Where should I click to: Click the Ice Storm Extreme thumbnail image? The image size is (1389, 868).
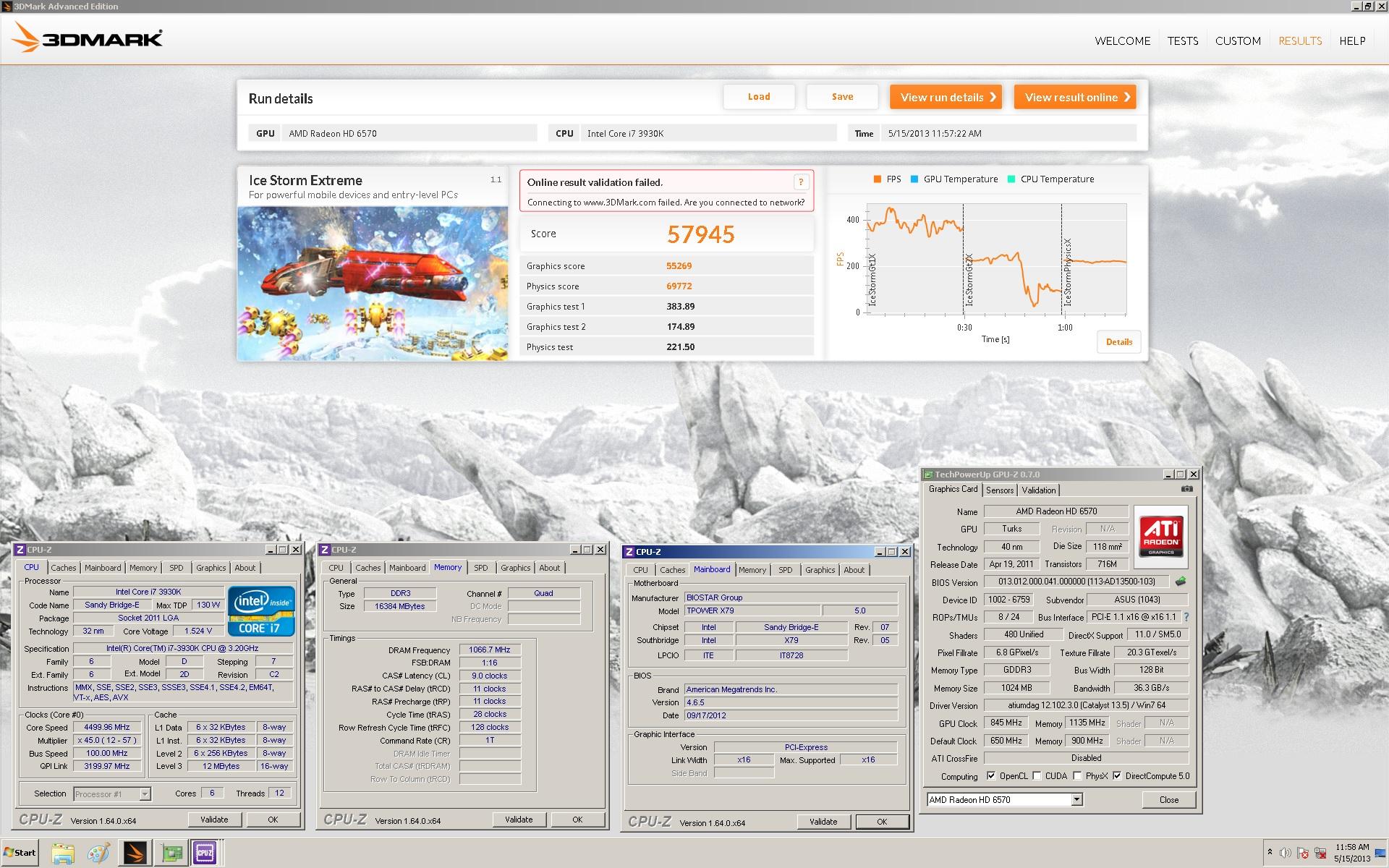pos(373,283)
